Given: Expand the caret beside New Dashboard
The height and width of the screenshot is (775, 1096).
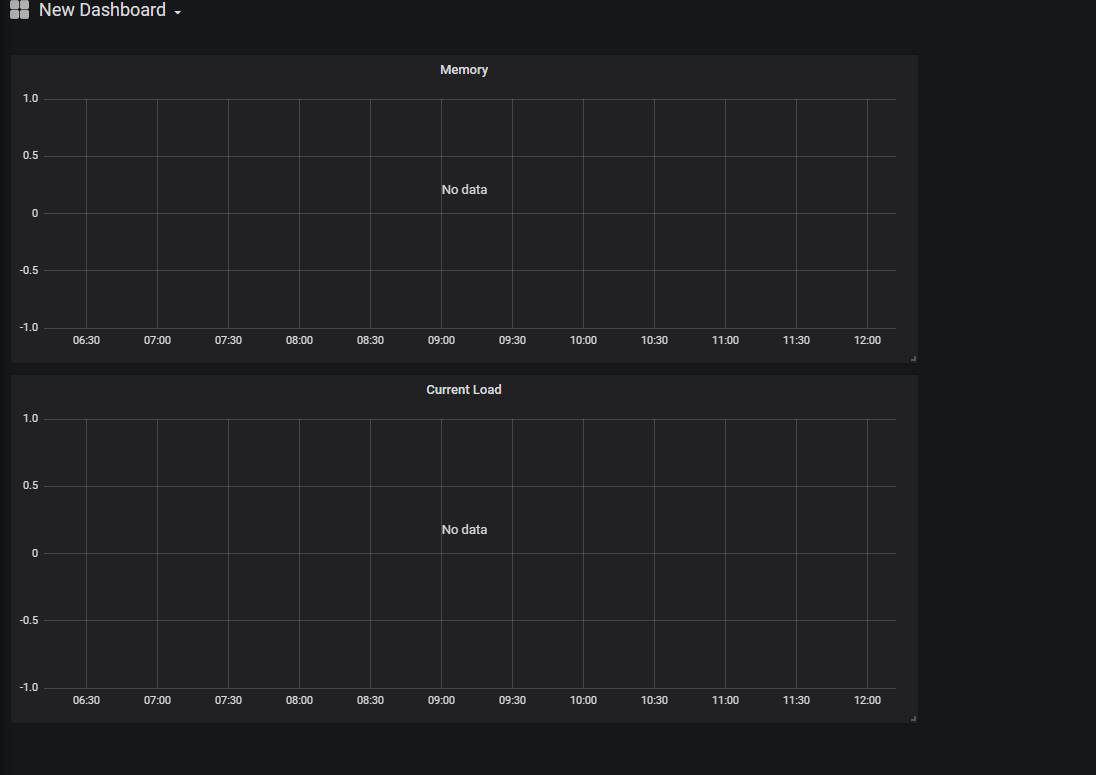Looking at the screenshot, I should point(178,13).
